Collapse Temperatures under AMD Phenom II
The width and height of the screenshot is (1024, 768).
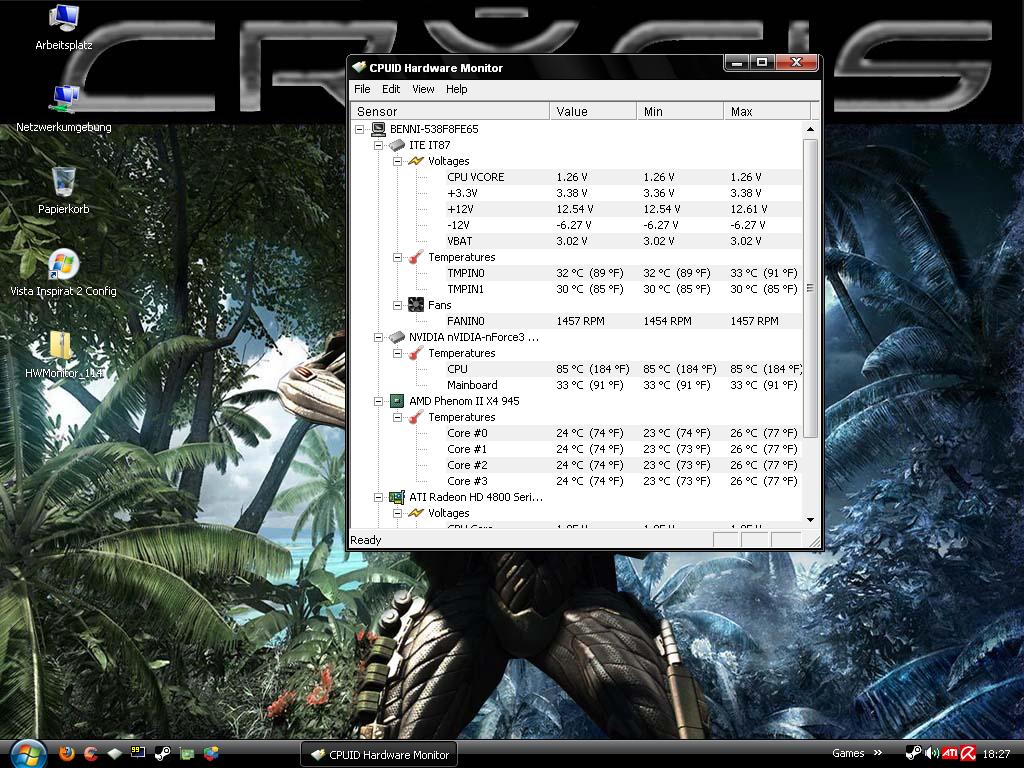(397, 417)
